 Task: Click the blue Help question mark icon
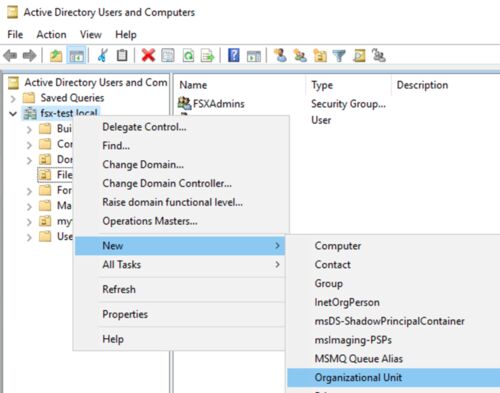(234, 55)
